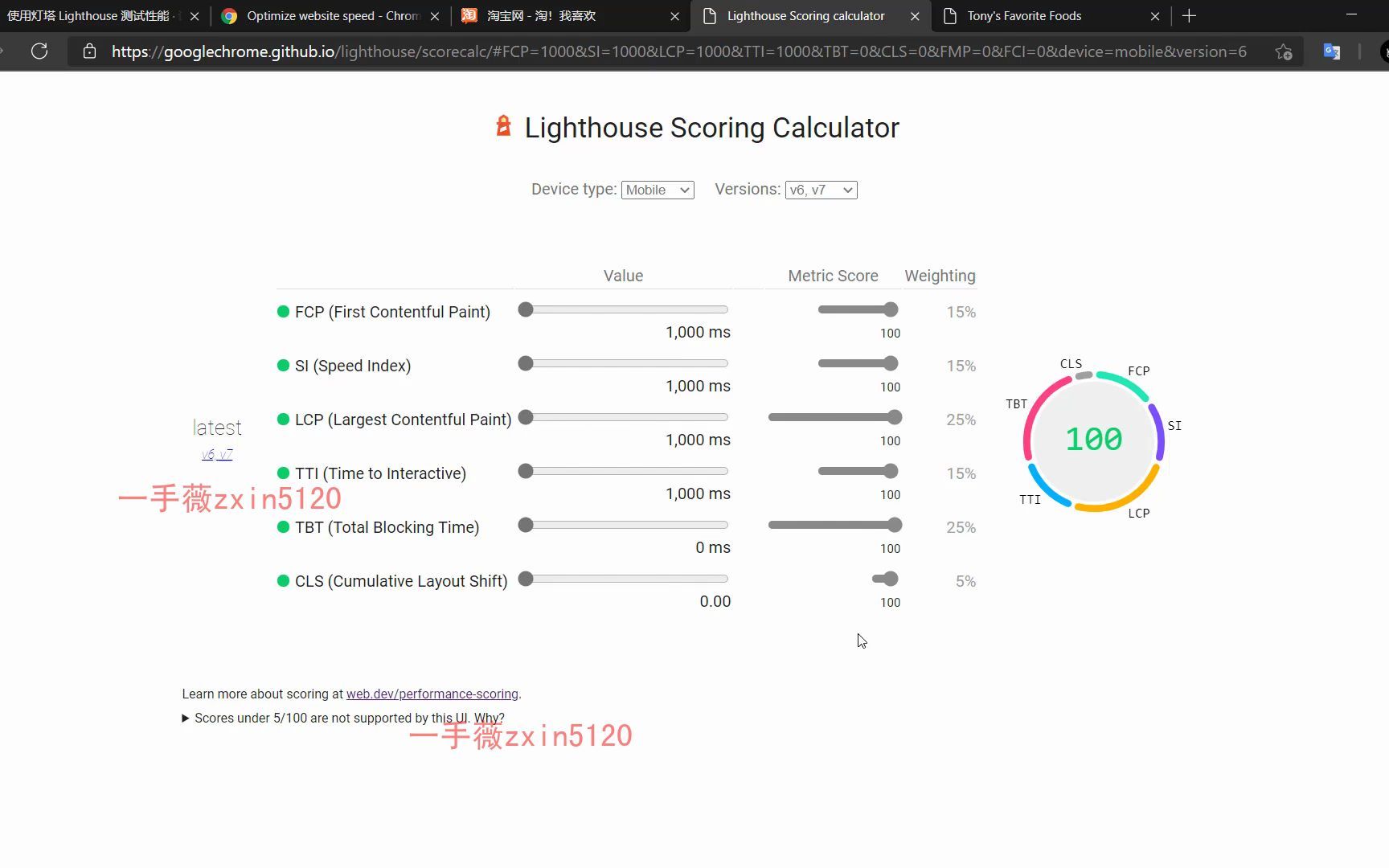1389x868 pixels.
Task: Adjust the FCP metric score slider
Action: (858, 309)
